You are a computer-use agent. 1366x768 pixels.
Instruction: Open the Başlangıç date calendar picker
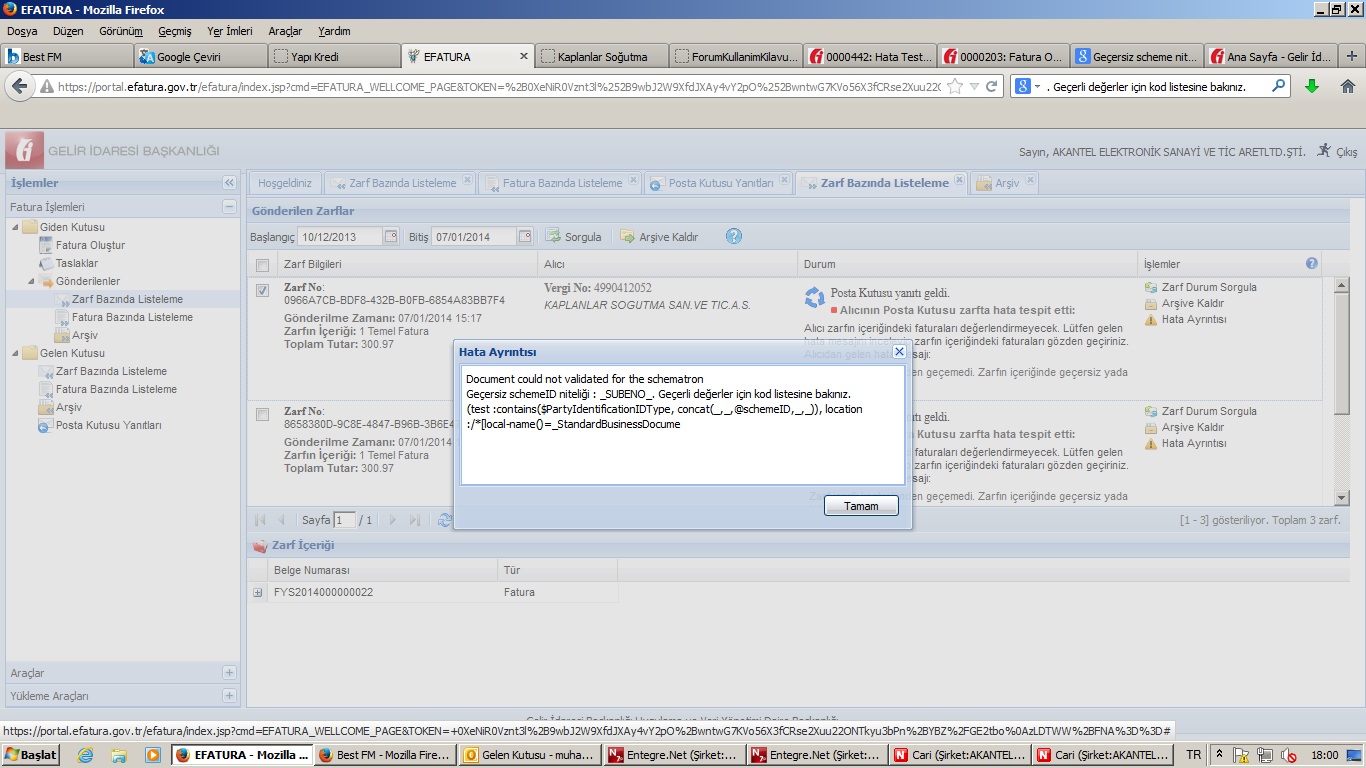coord(391,237)
